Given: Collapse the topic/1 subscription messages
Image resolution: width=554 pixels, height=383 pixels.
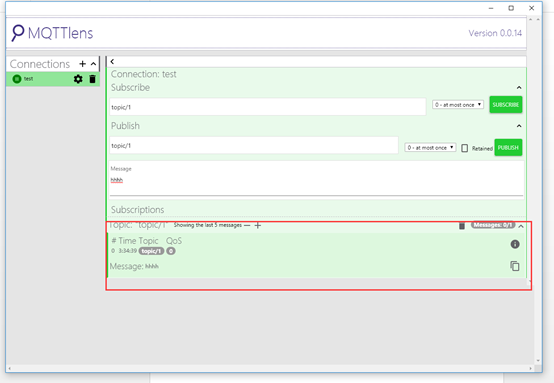Looking at the screenshot, I should [521, 226].
